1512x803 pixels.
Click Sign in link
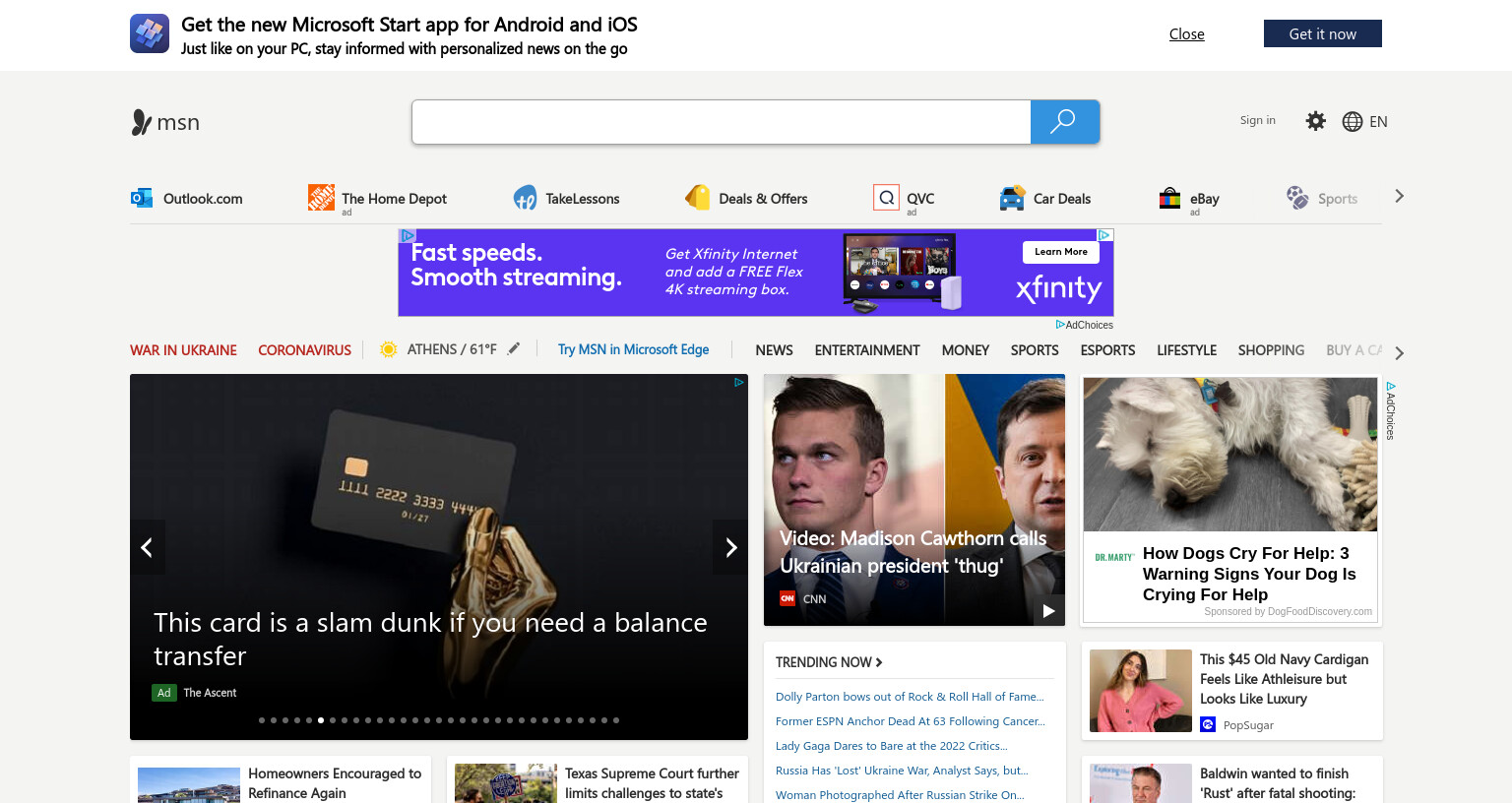(1257, 120)
